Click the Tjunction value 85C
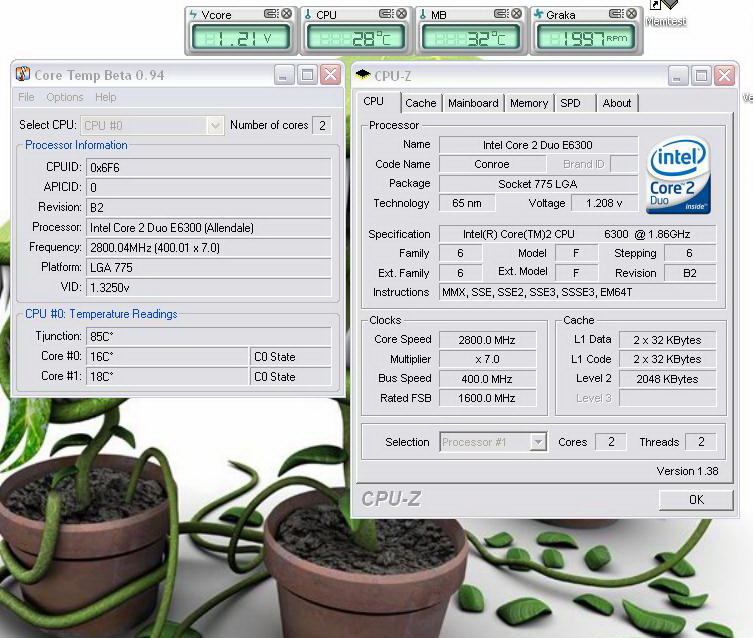The image size is (753, 638). pos(208,337)
